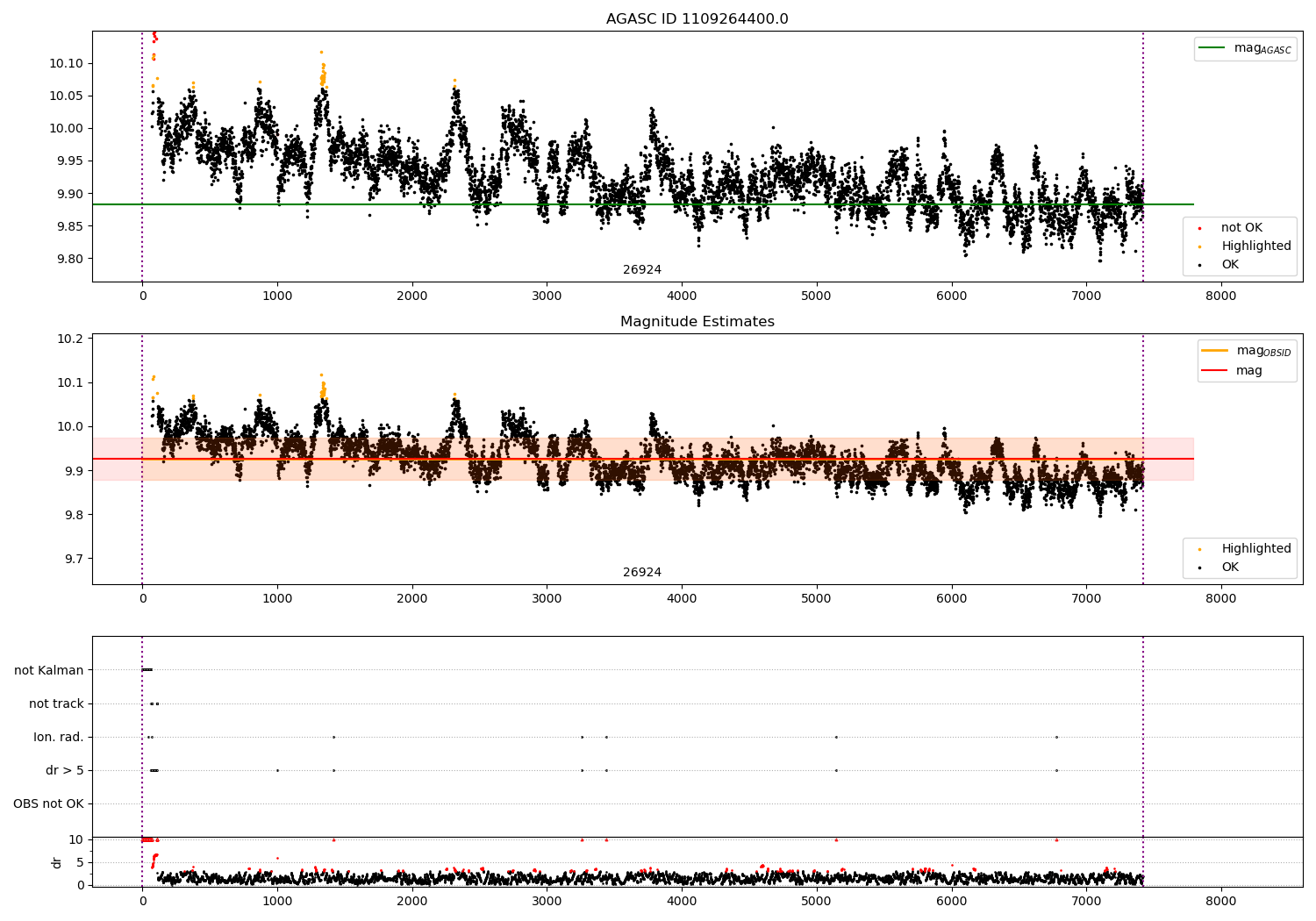Click the '4000' x-tick under the top plot
The height and width of the screenshot is (921, 1316).
click(682, 296)
